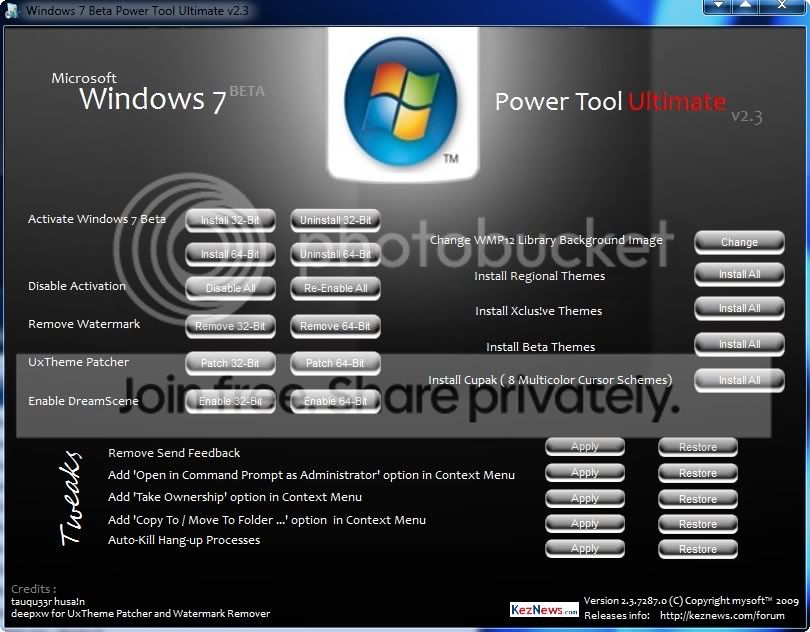Click the title bar dropdown arrow button
This screenshot has width=810, height=632.
(x=717, y=6)
